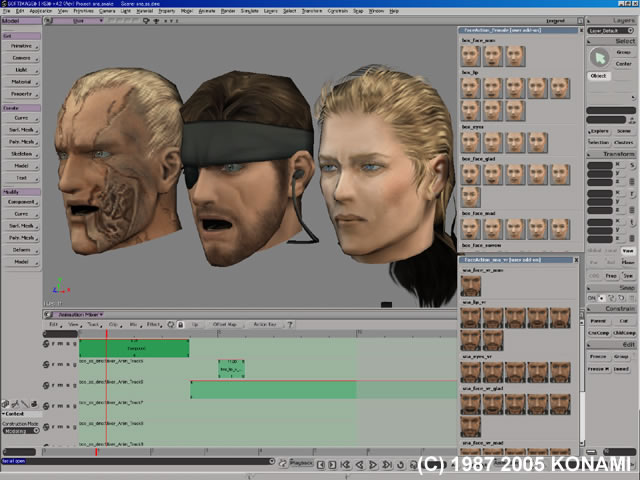
Task: Click the Action Key button in mixer
Action: 265,324
